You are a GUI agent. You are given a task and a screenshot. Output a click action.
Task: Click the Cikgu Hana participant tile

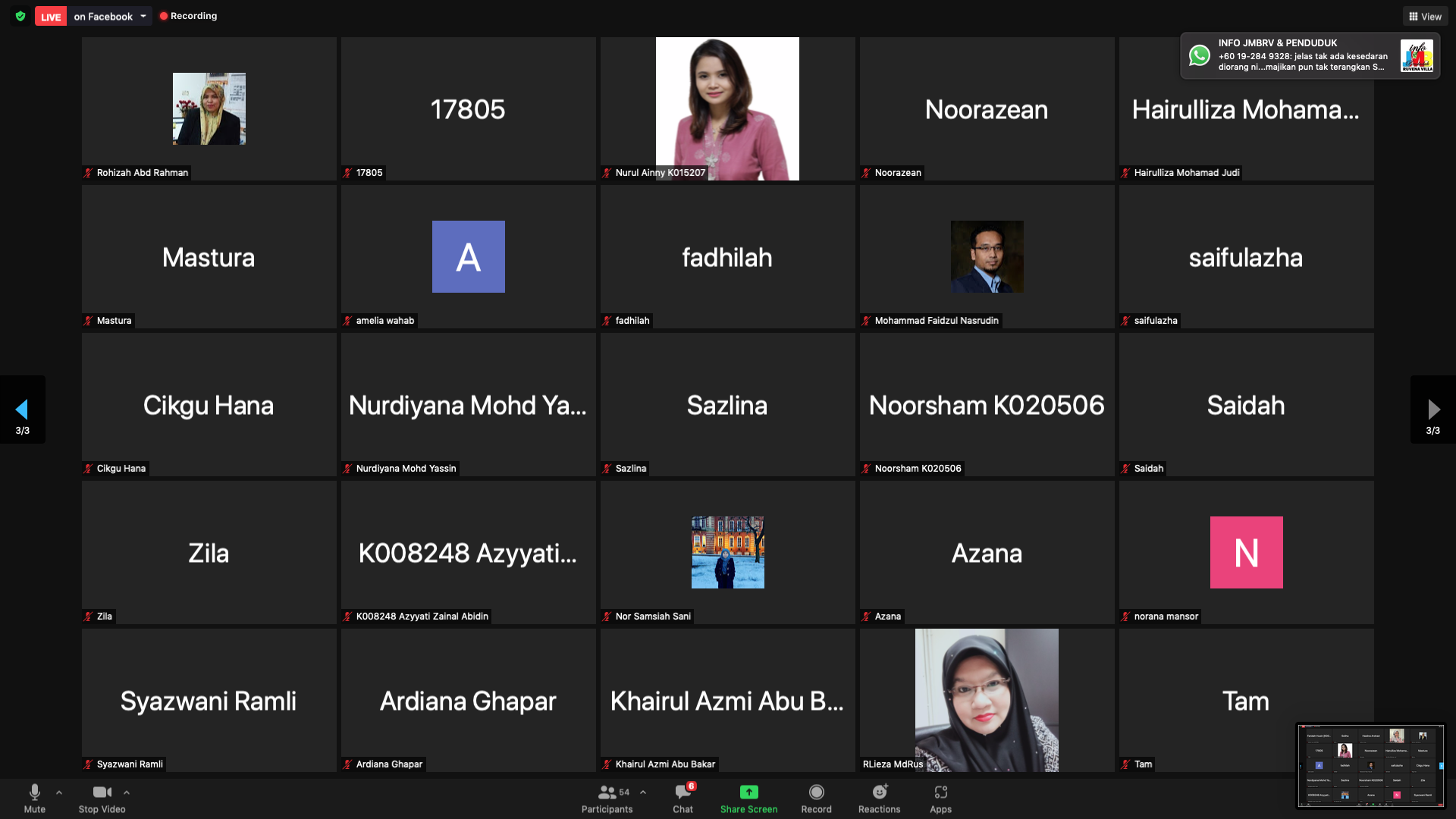209,404
